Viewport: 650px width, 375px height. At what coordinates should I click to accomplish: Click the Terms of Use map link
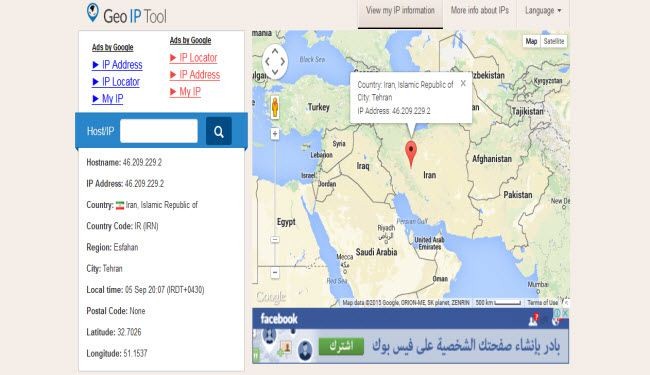click(x=542, y=303)
